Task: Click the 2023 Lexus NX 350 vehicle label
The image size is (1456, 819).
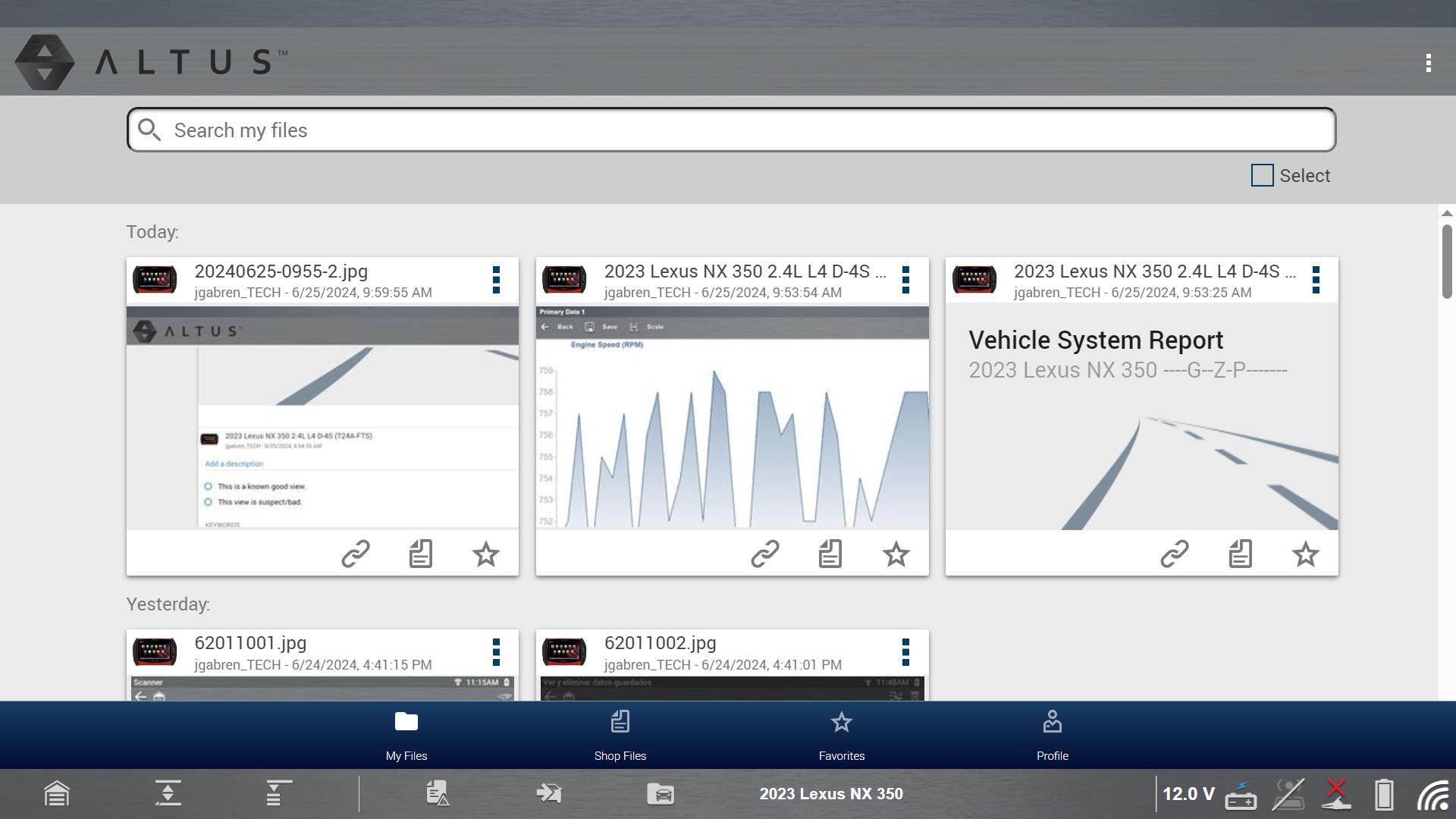Action: click(x=831, y=794)
